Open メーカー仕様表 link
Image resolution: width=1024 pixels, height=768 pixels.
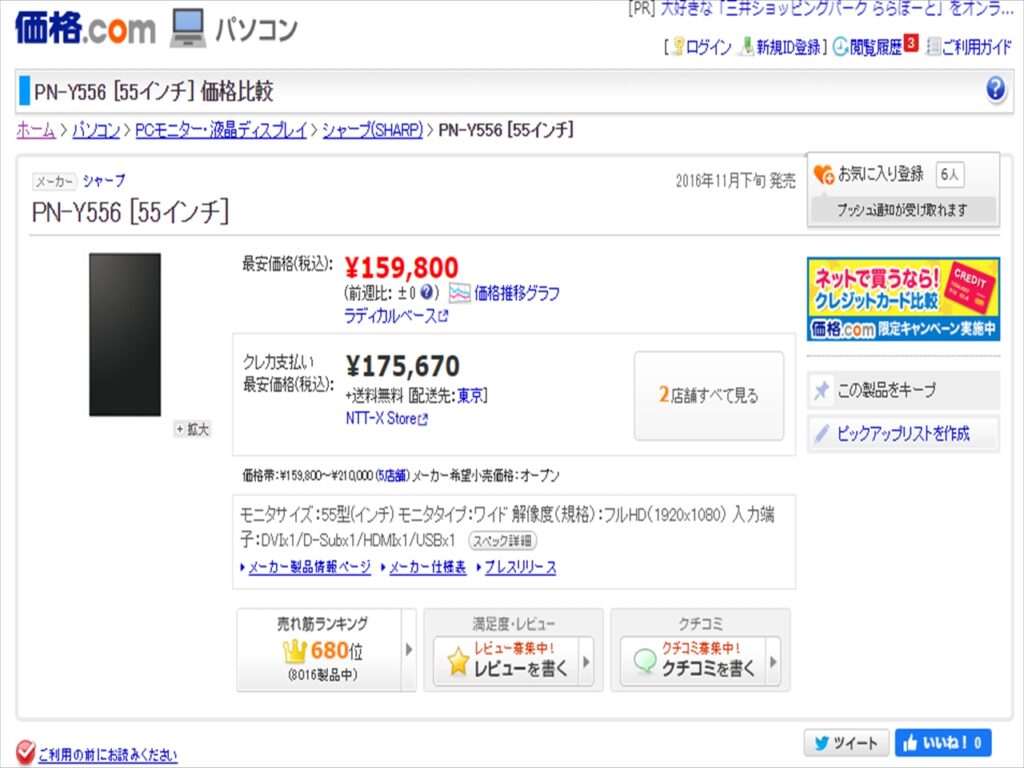click(428, 567)
